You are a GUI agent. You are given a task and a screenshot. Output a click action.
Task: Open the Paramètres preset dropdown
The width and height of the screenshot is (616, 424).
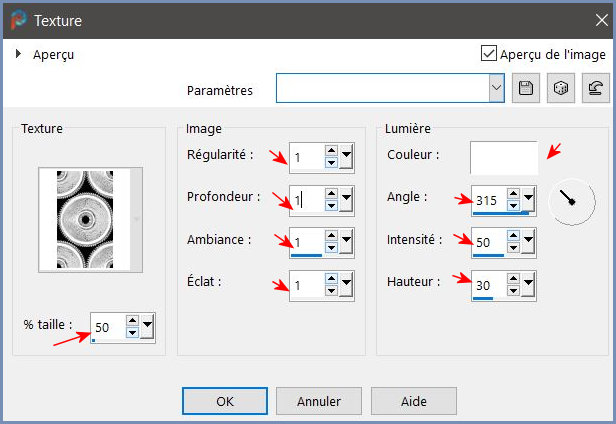click(x=496, y=89)
